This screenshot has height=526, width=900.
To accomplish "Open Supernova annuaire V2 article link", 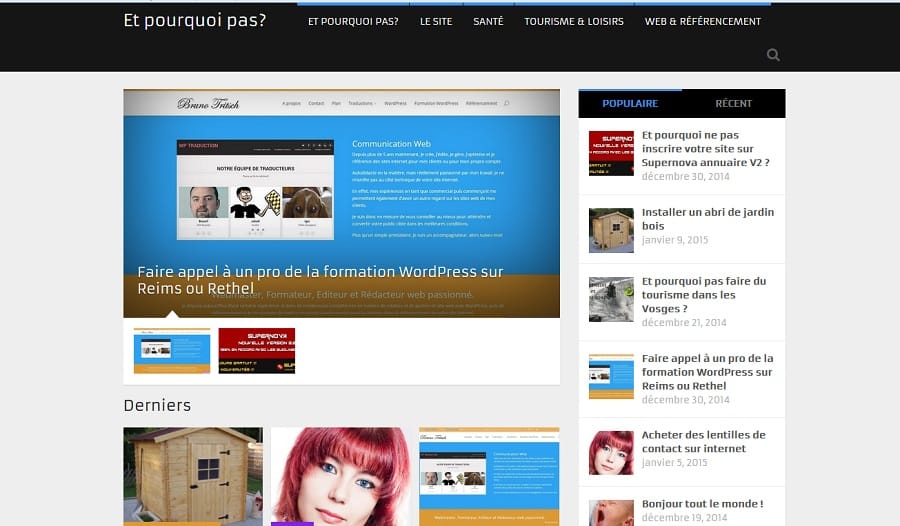I will pyautogui.click(x=705, y=148).
